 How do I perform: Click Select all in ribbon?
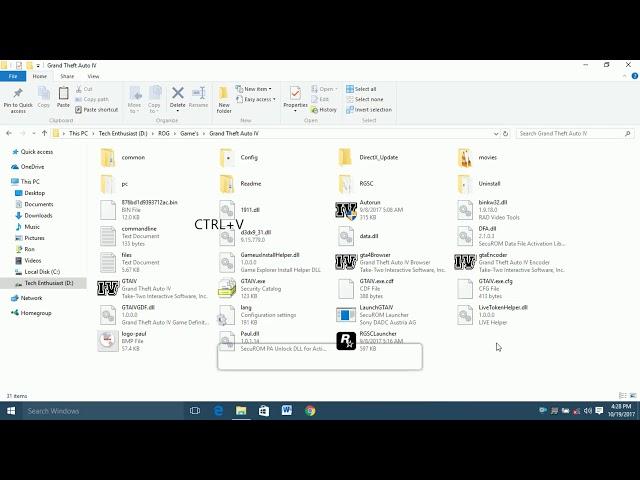(x=361, y=89)
